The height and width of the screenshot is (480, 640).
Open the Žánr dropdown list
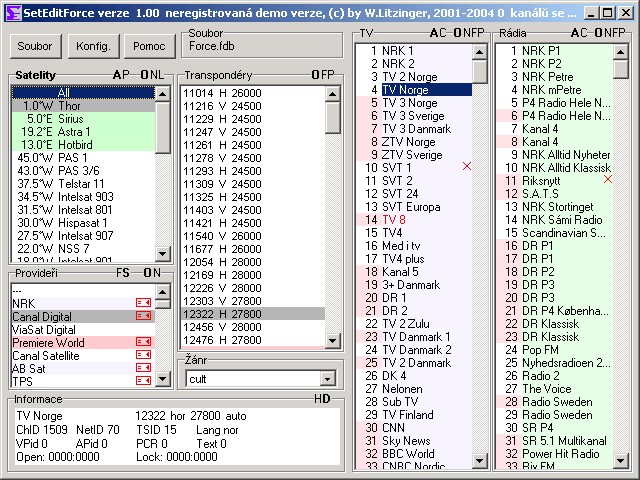click(x=327, y=379)
